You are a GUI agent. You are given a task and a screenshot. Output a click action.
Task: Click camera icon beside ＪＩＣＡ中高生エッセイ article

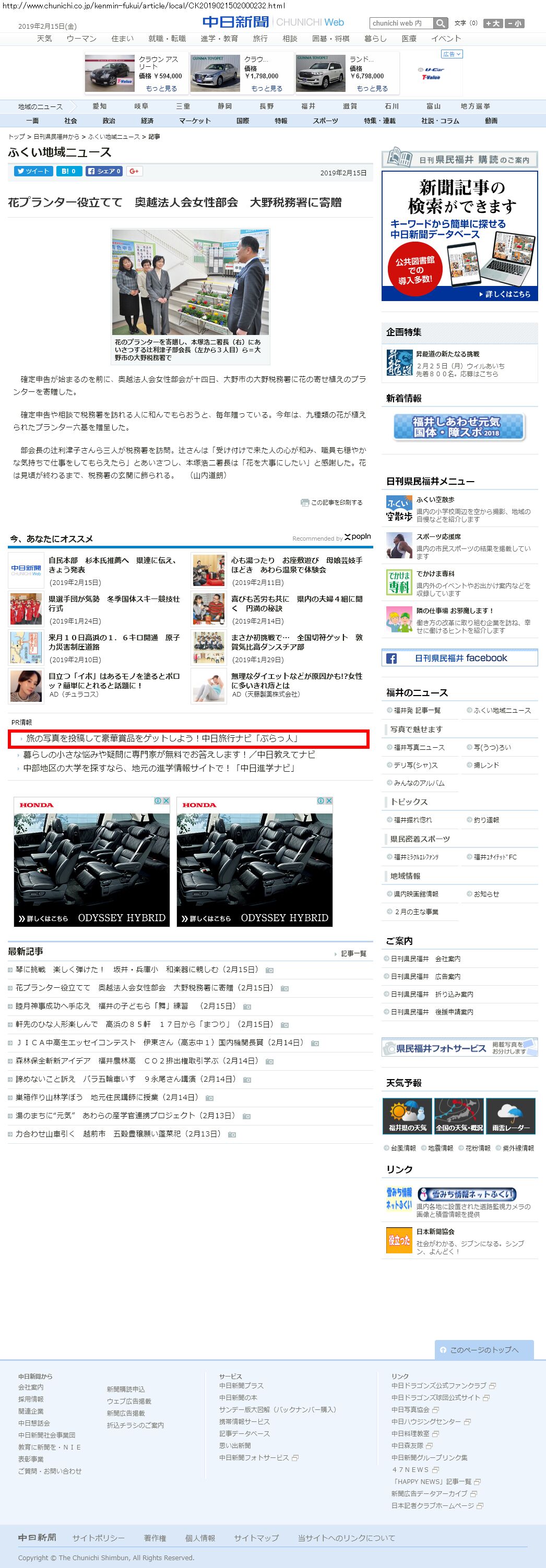315,1043
